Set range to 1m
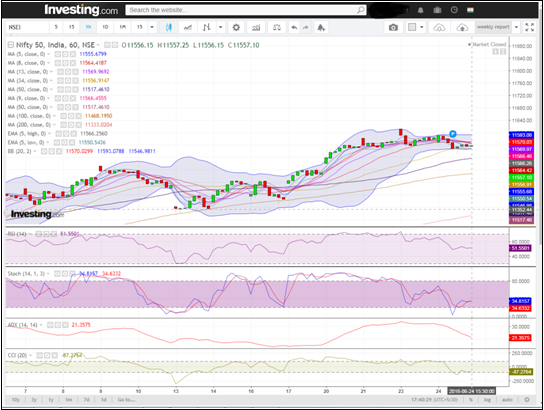The height and width of the screenshot is (410, 544). click(x=69, y=400)
